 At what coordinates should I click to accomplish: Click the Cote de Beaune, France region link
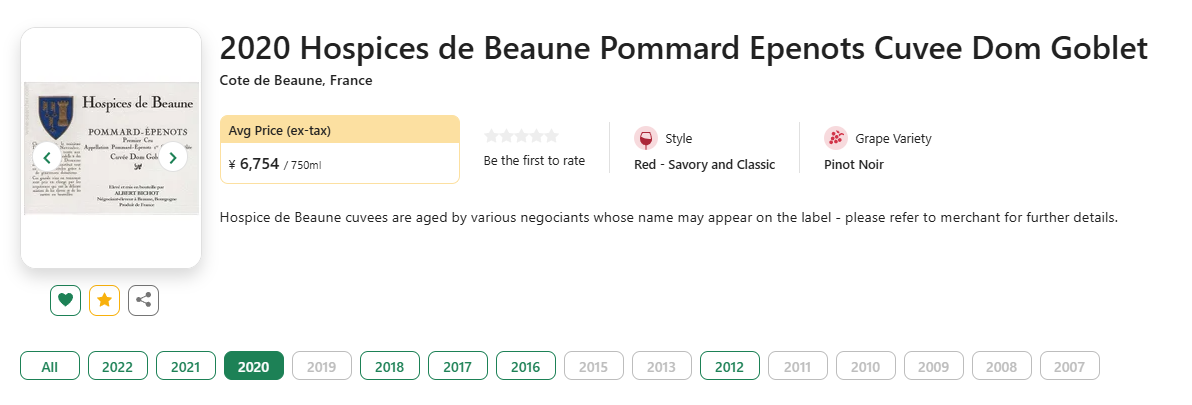click(296, 81)
